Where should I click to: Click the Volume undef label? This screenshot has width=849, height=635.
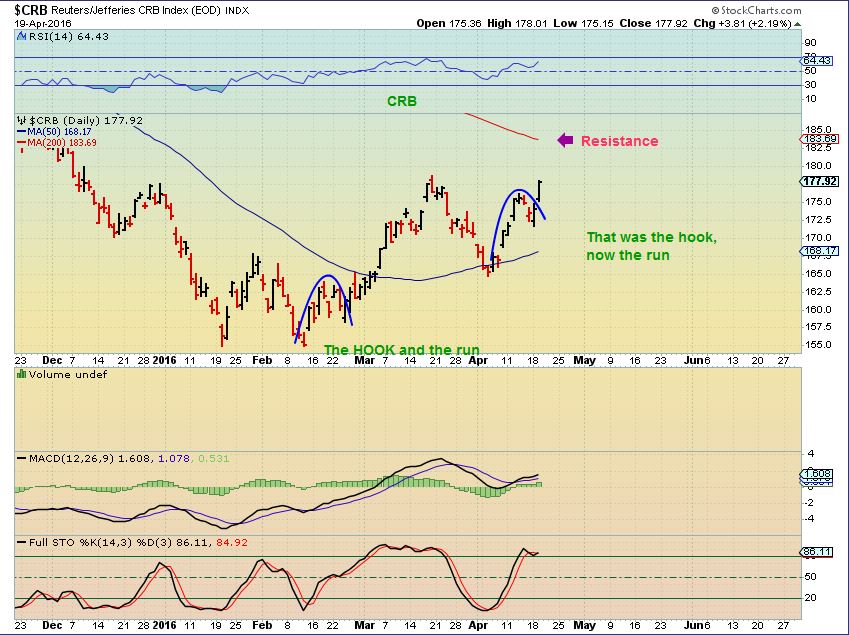pos(68,374)
